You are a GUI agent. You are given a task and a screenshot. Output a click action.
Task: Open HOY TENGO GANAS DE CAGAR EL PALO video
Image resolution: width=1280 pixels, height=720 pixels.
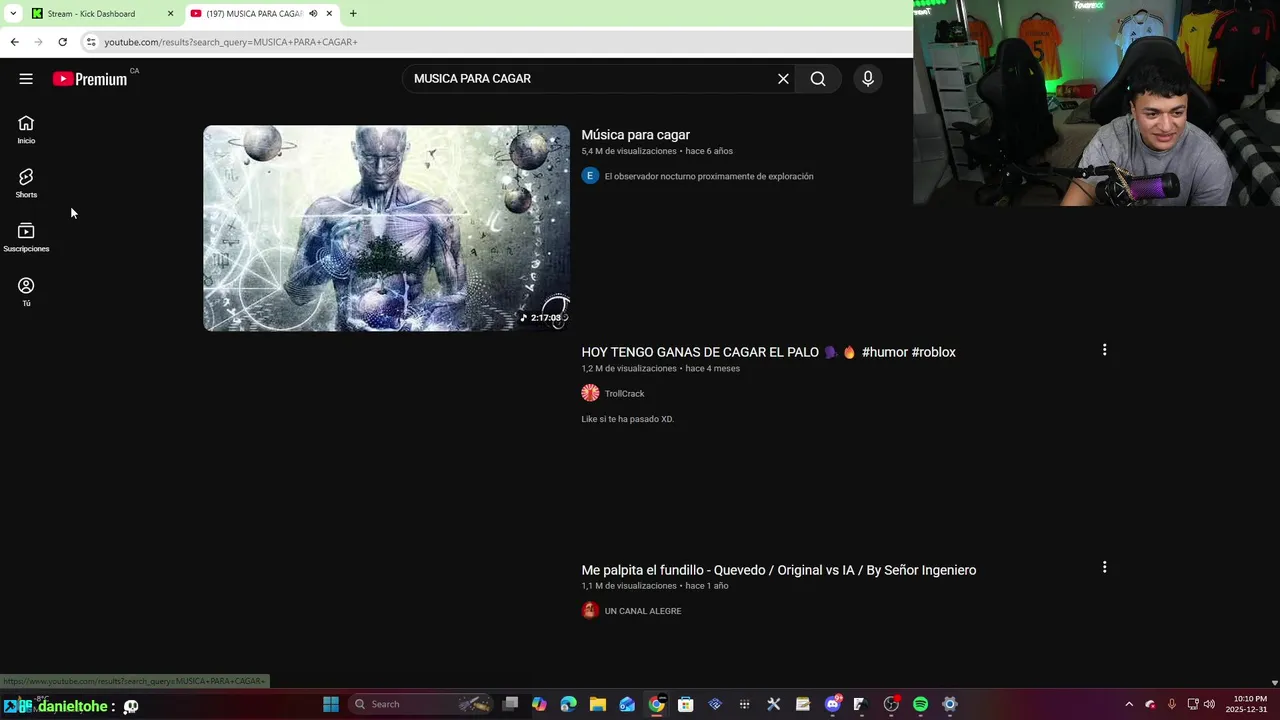coord(768,352)
